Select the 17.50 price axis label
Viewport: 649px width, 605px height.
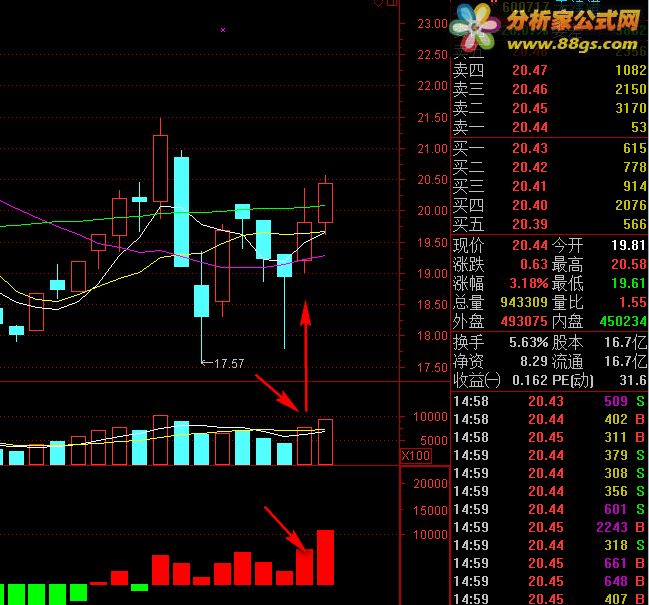[433, 367]
